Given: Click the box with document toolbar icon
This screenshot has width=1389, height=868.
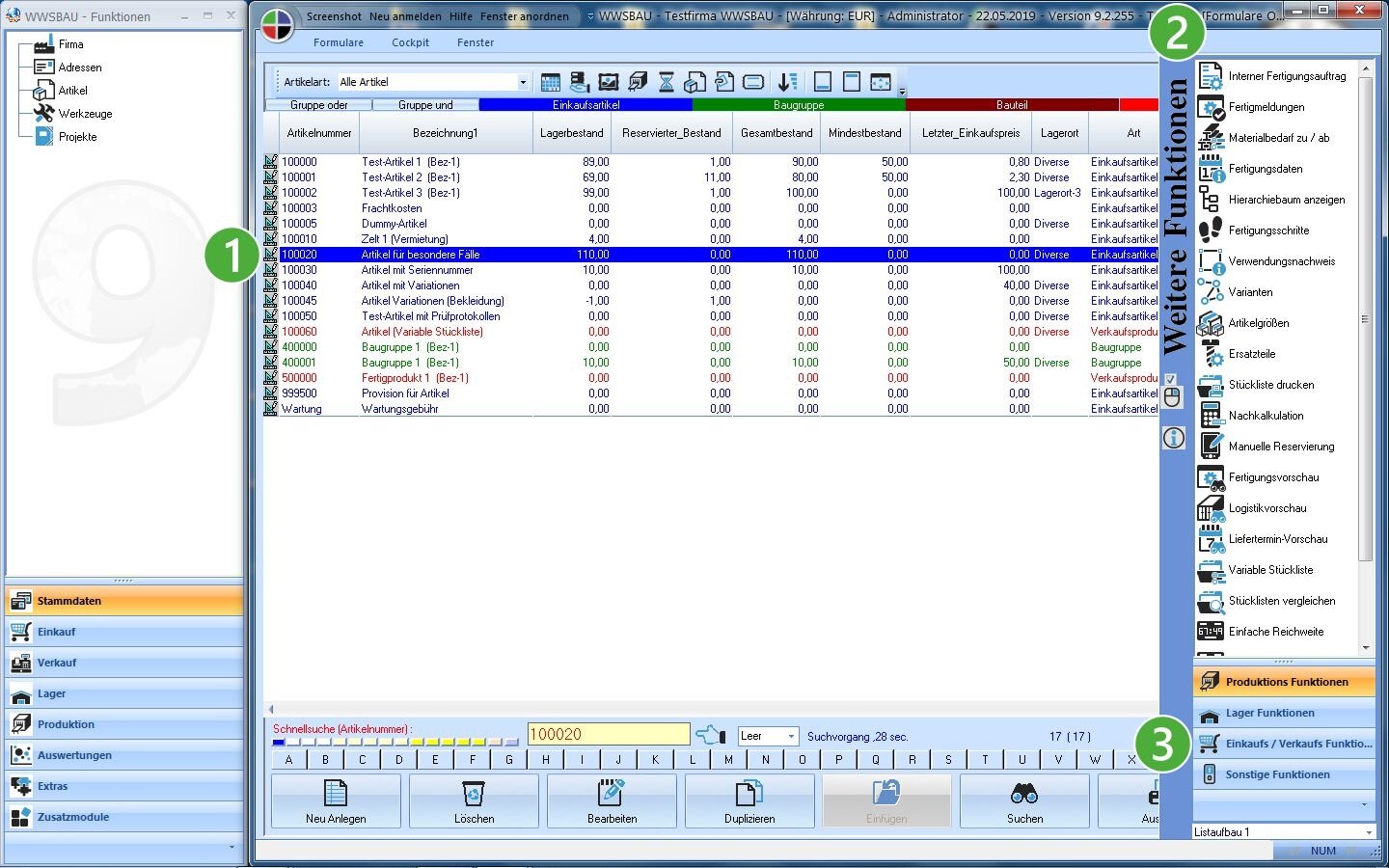Looking at the screenshot, I should [x=695, y=82].
